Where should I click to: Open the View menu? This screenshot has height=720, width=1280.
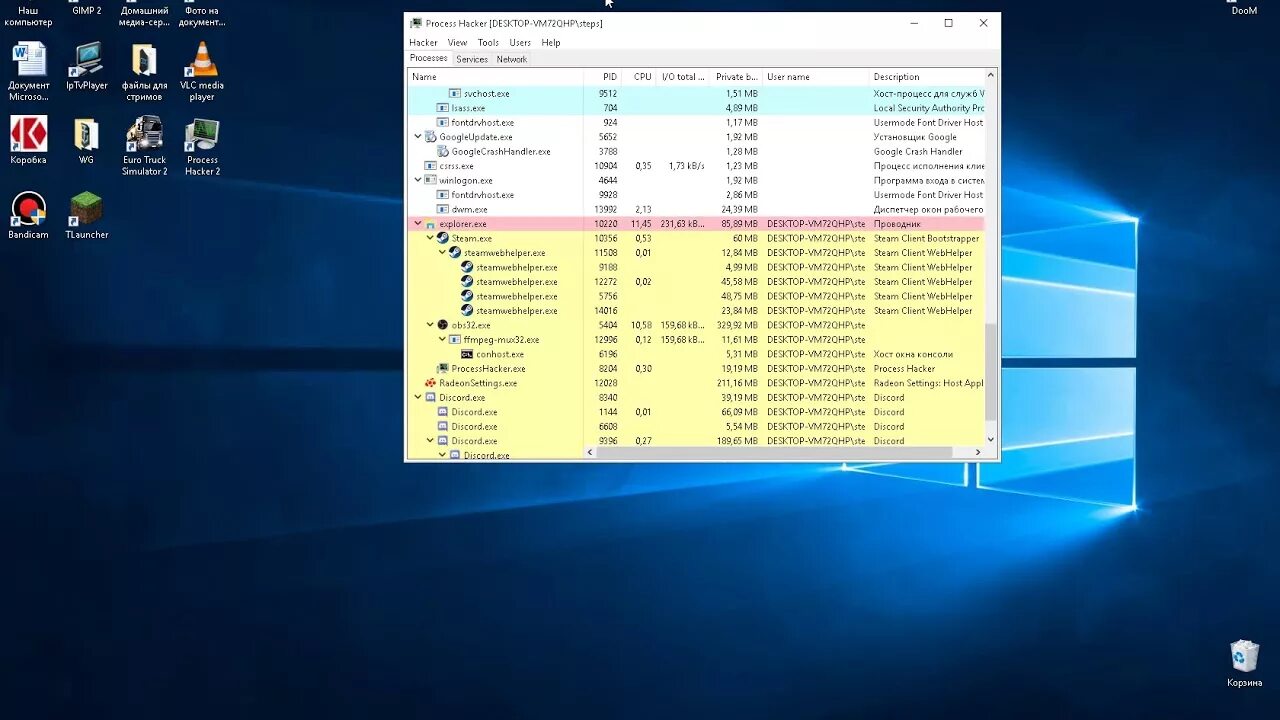coord(457,43)
